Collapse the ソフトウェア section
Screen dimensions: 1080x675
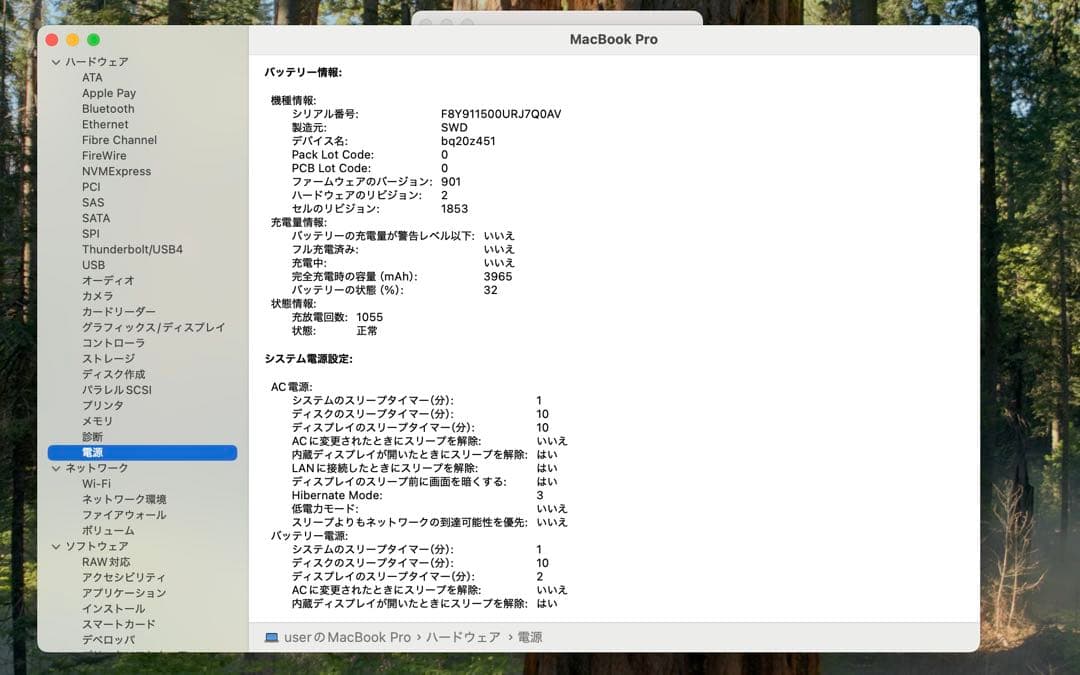click(x=56, y=546)
